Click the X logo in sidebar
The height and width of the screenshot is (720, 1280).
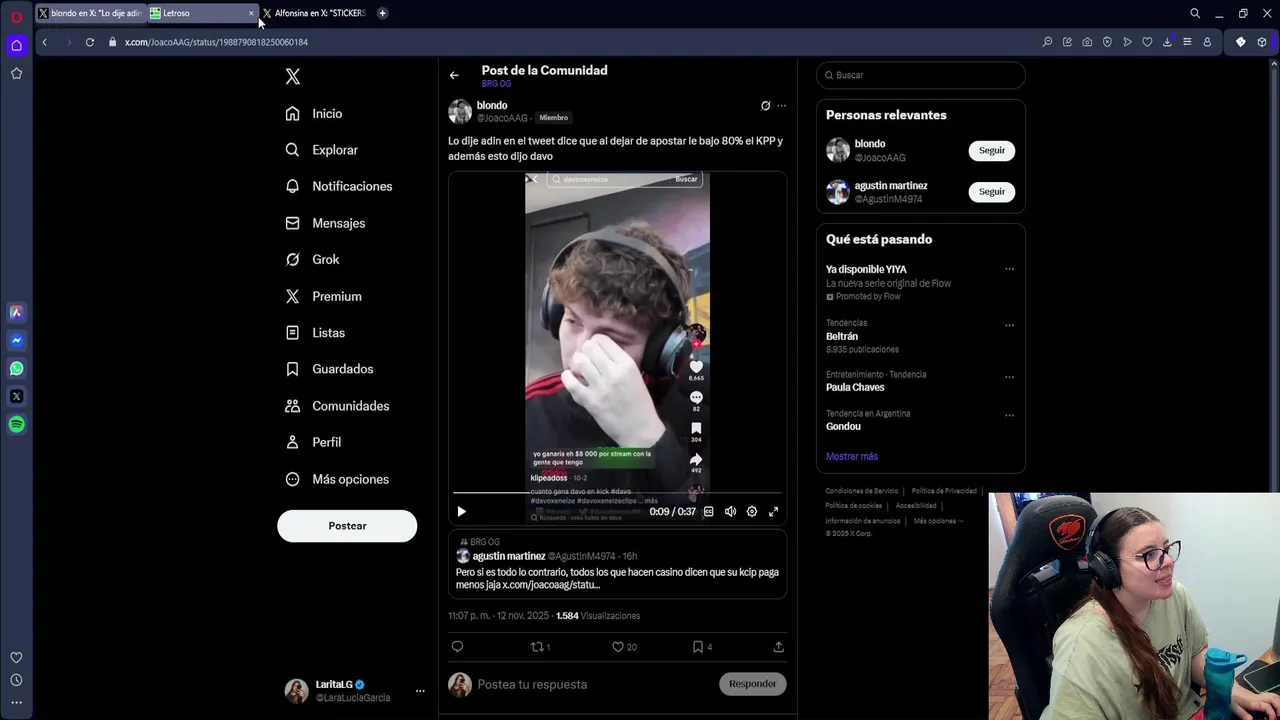292,76
